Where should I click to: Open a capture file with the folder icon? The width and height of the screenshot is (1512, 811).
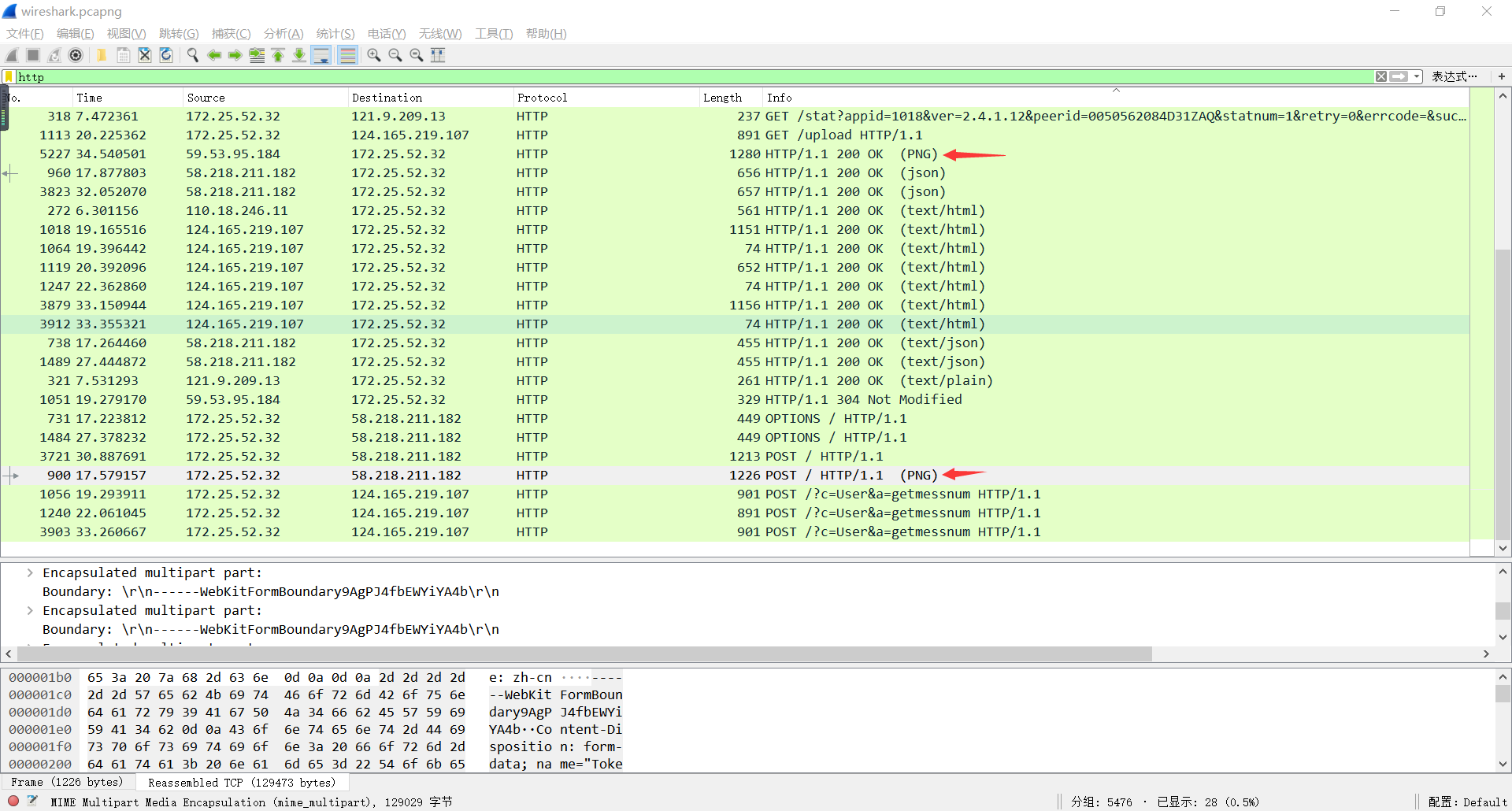(102, 55)
